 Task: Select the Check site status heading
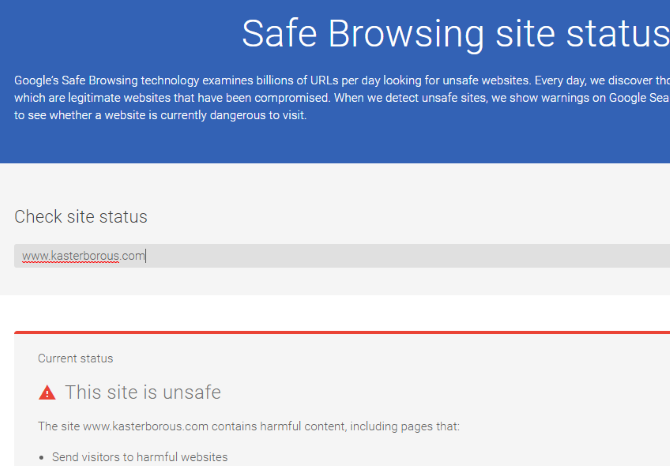click(x=81, y=217)
